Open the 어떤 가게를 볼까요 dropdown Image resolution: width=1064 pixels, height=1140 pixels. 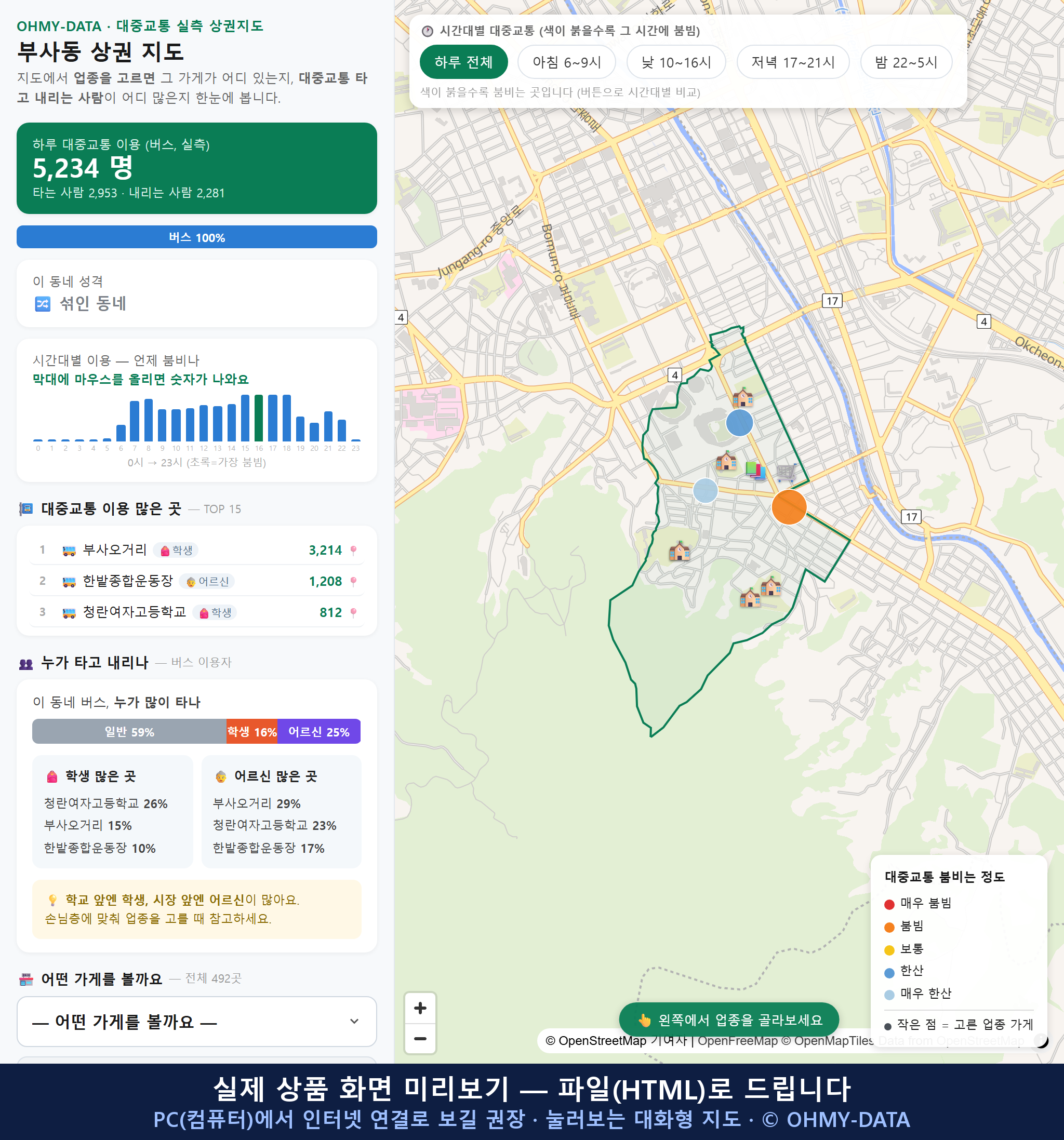pos(197,1021)
